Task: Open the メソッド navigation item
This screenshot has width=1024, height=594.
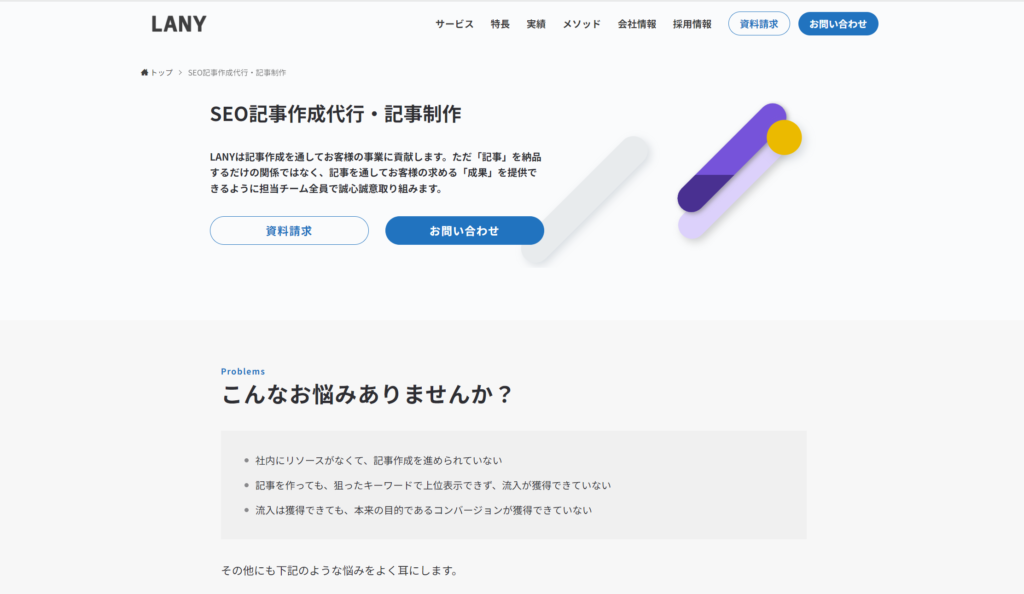Action: pyautogui.click(x=580, y=24)
